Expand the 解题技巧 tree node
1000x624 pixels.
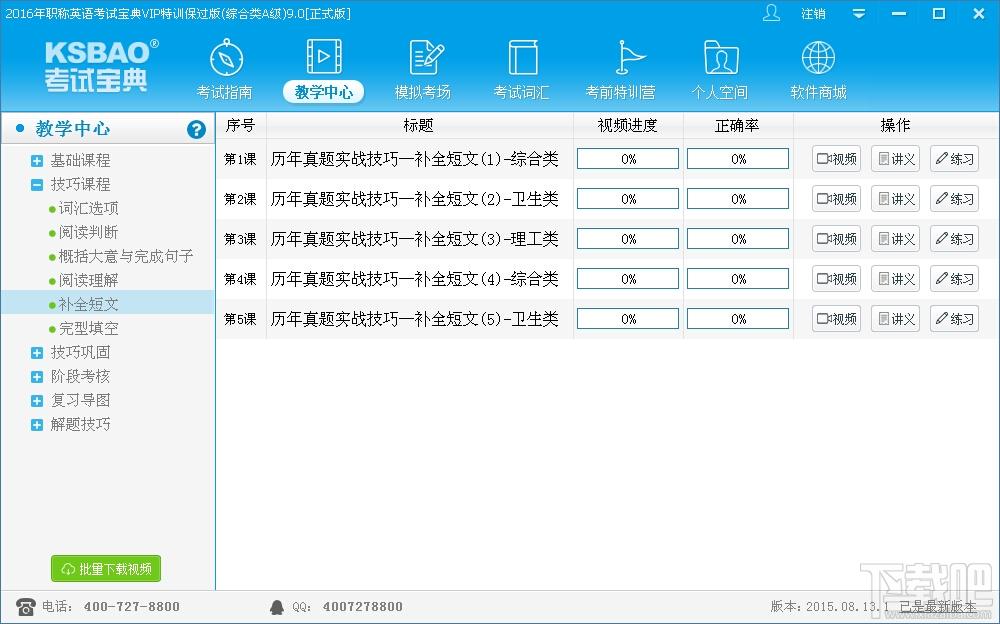37,425
